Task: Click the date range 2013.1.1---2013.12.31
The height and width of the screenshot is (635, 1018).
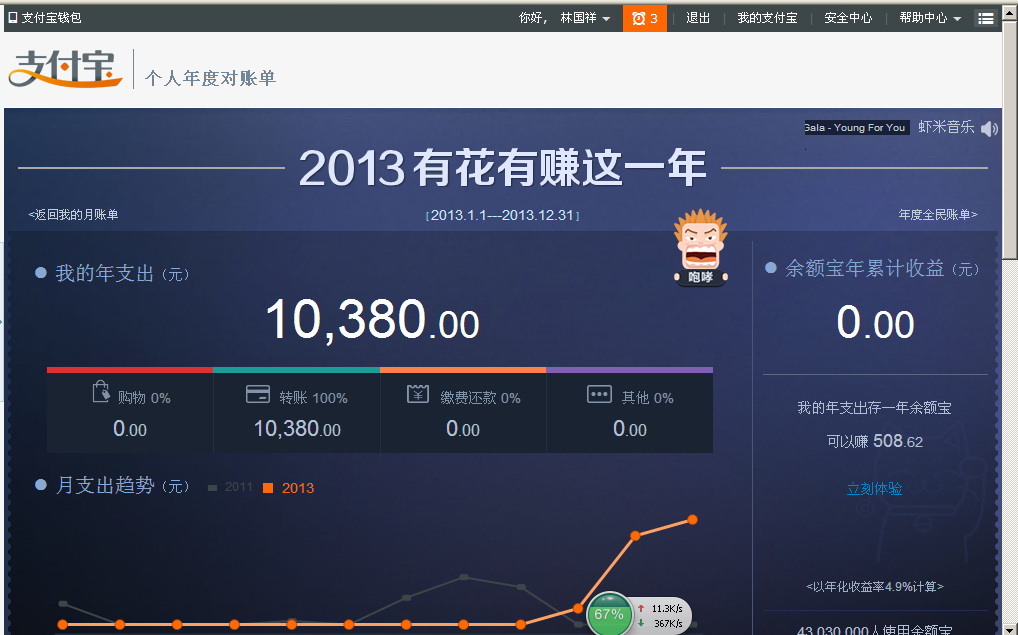Action: pyautogui.click(x=503, y=215)
